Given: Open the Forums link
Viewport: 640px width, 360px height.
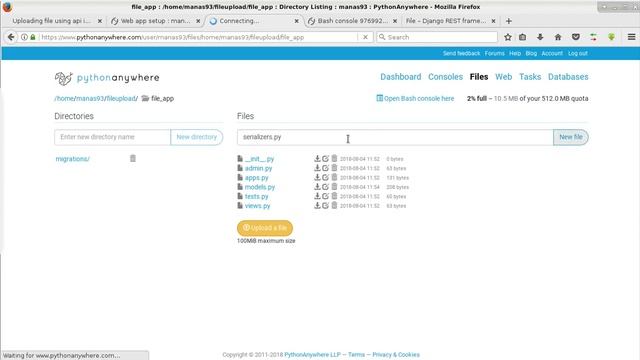Looking at the screenshot, I should (x=494, y=53).
